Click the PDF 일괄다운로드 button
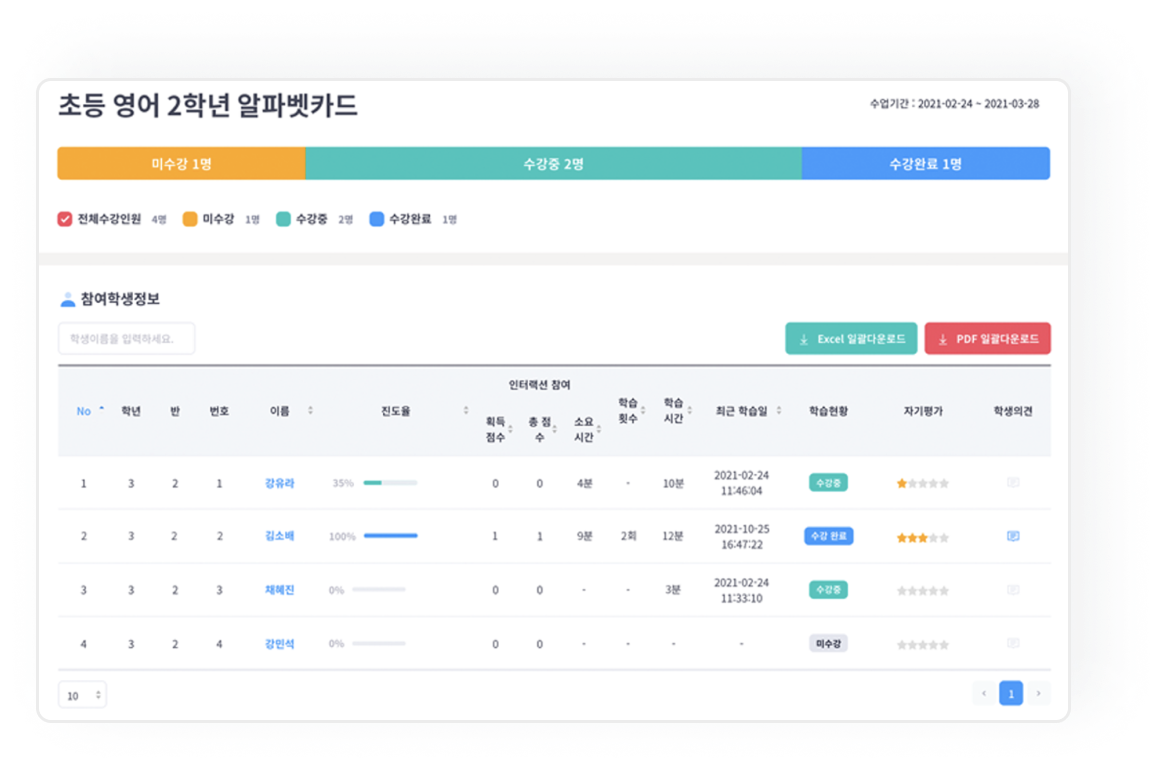1161x771 pixels. [x=988, y=338]
